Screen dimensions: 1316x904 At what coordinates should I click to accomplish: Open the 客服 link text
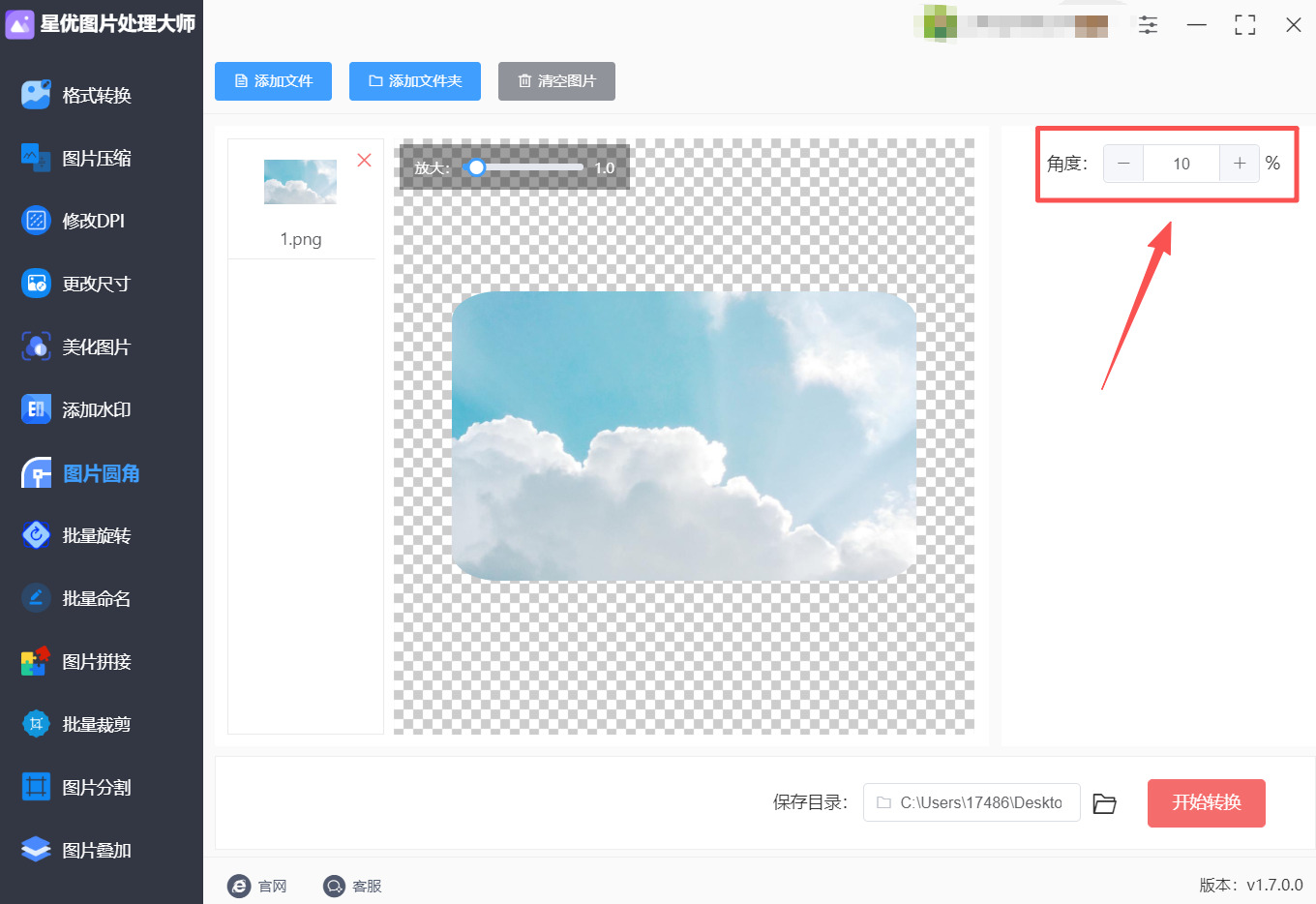[x=368, y=887]
